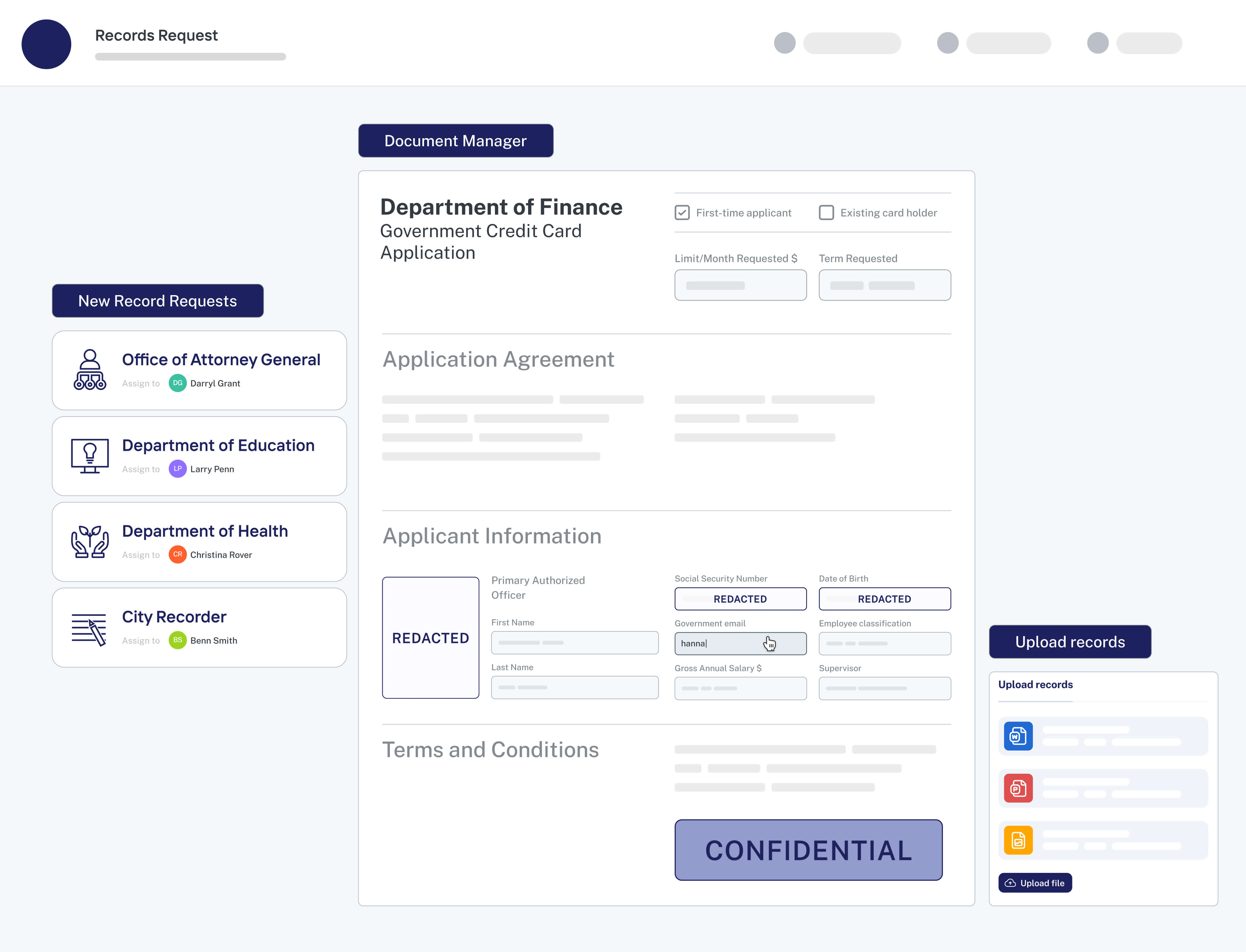Open the Employee classification field
This screenshot has height=952, width=1246.
click(x=884, y=643)
